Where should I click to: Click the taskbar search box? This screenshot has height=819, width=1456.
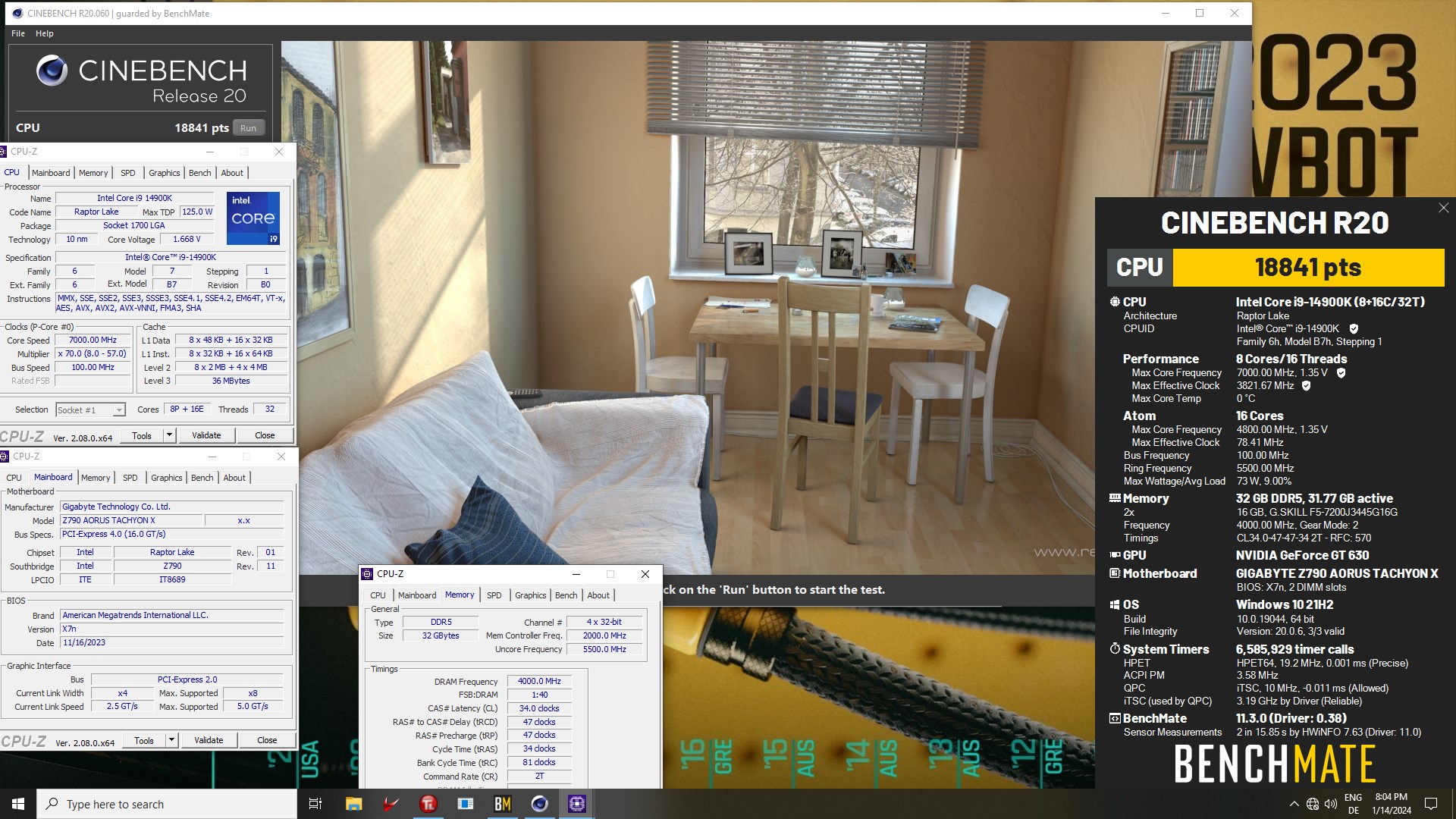tap(167, 804)
